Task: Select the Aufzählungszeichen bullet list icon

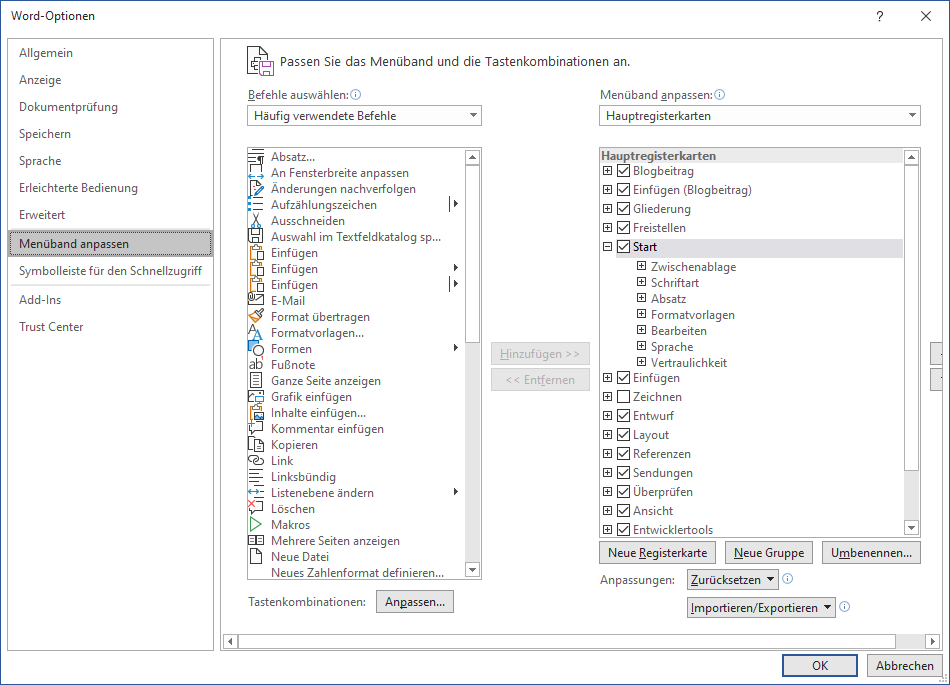Action: pos(256,205)
